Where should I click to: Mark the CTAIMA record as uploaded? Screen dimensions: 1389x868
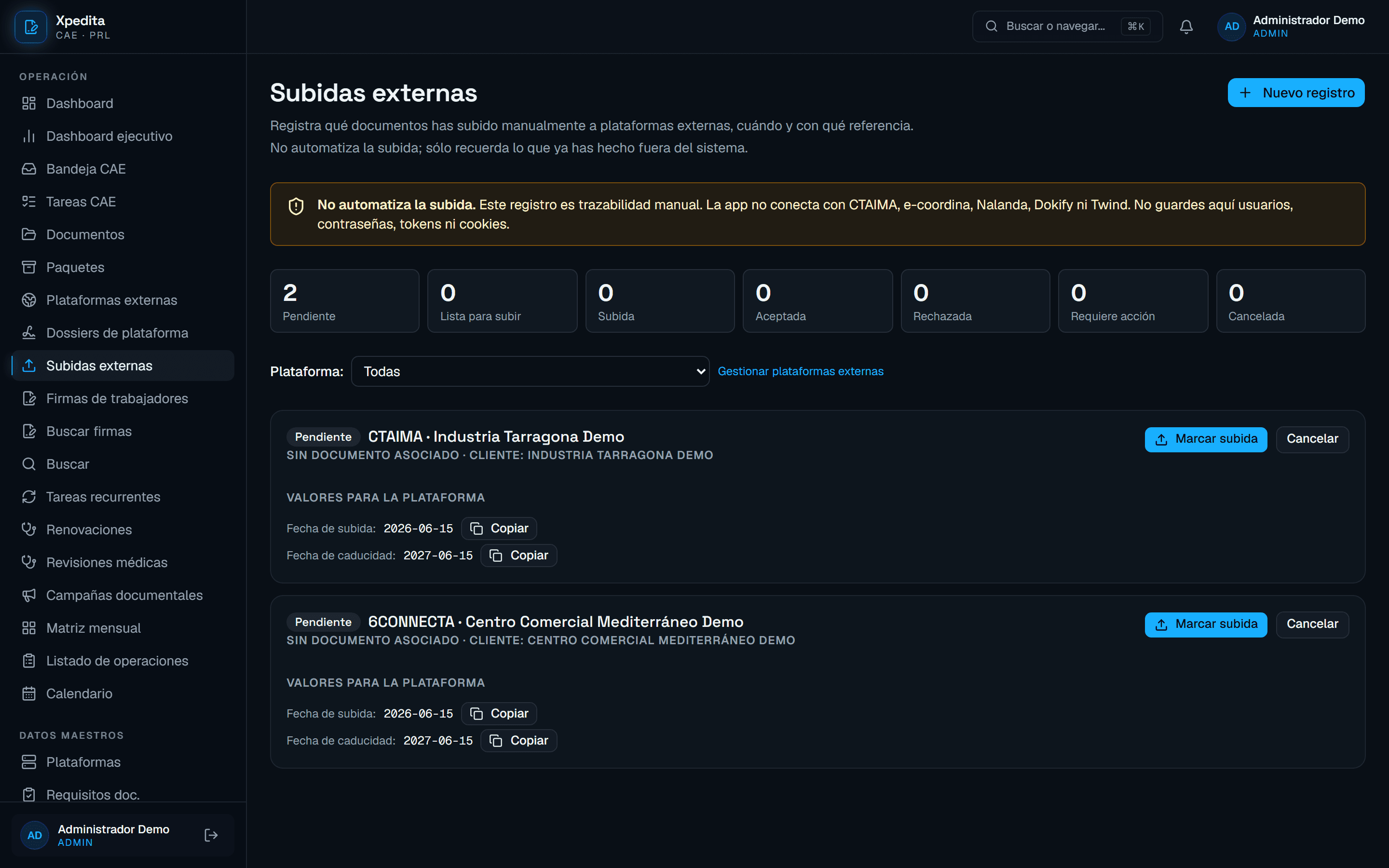[1205, 439]
